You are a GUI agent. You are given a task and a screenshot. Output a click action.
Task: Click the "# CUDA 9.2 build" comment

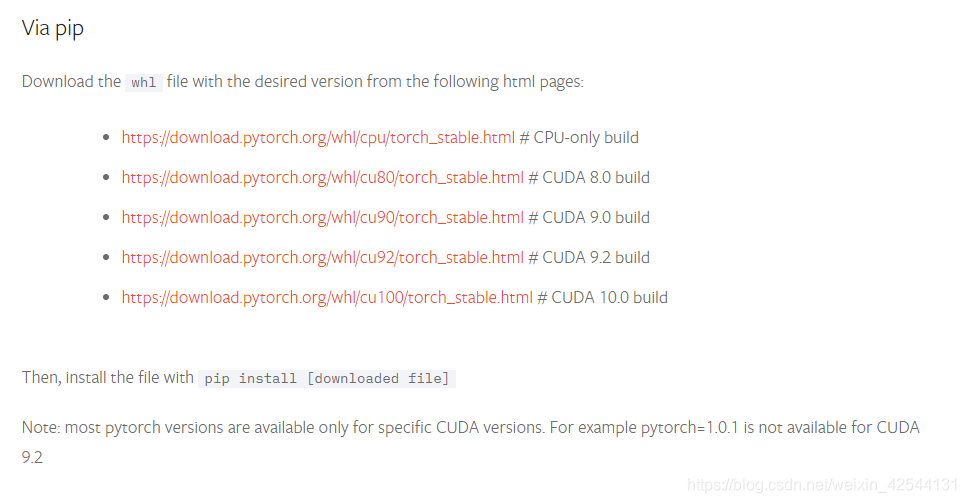click(589, 258)
